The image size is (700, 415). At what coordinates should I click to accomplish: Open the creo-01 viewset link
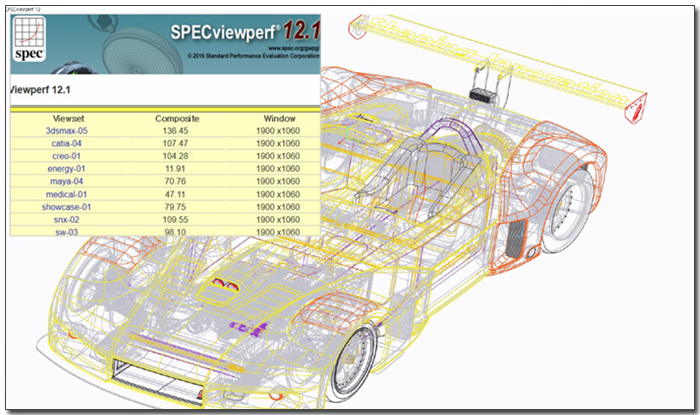tap(67, 156)
